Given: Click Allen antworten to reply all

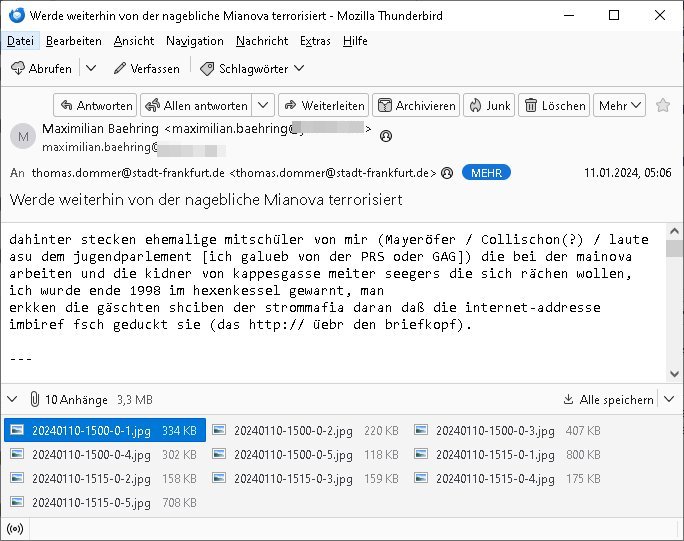Looking at the screenshot, I should [196, 105].
